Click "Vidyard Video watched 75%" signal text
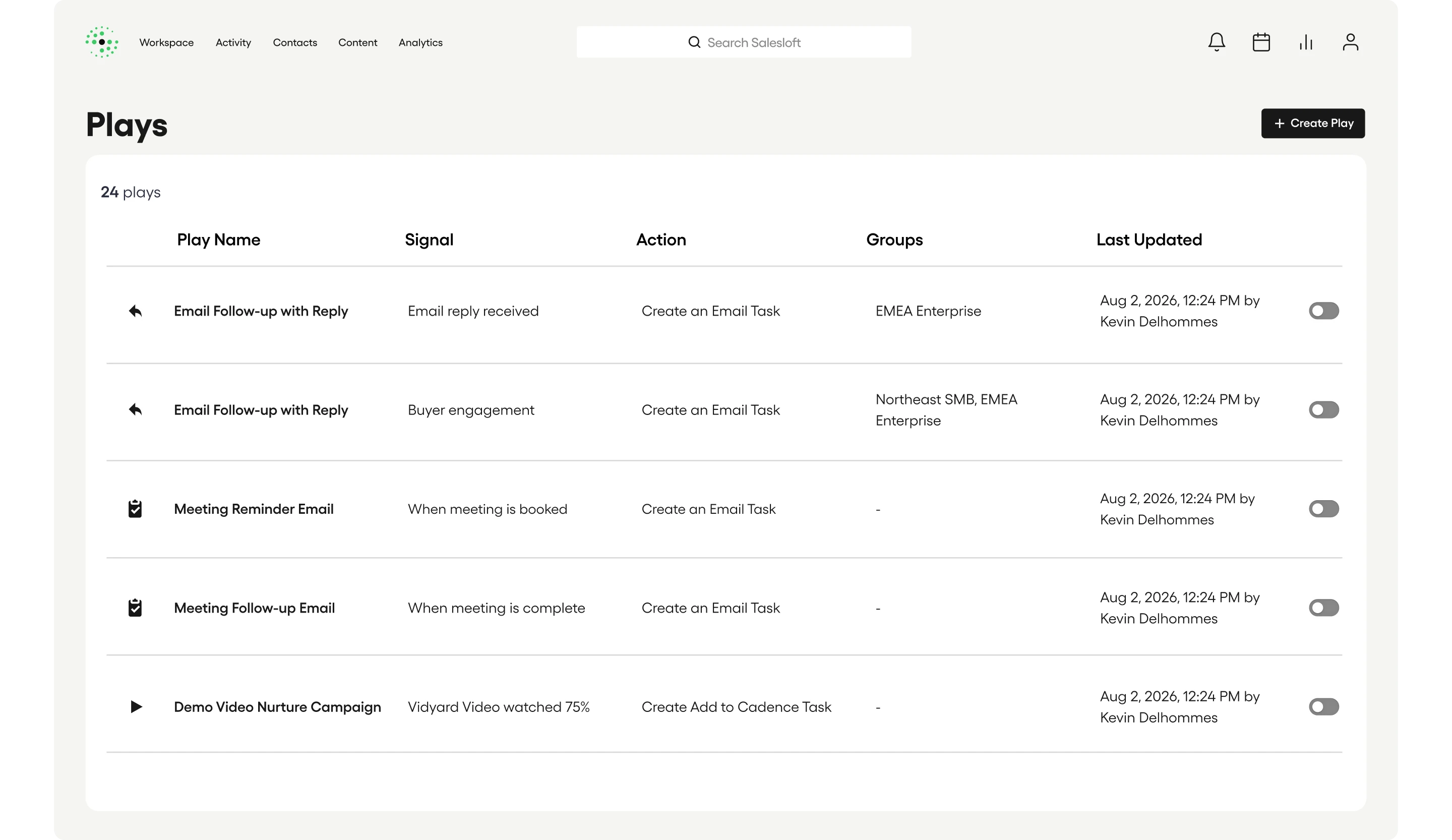 [x=499, y=707]
